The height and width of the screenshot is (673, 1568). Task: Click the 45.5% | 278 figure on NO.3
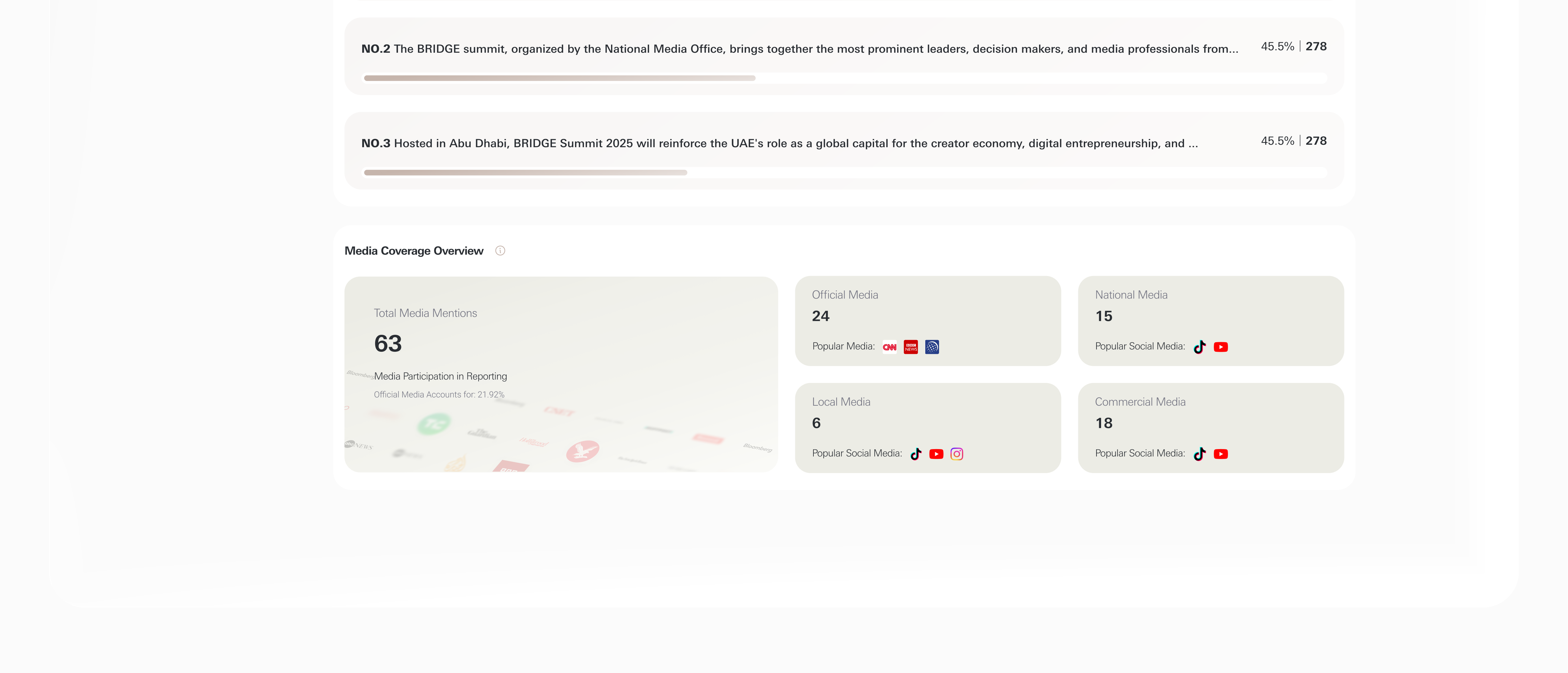1294,140
